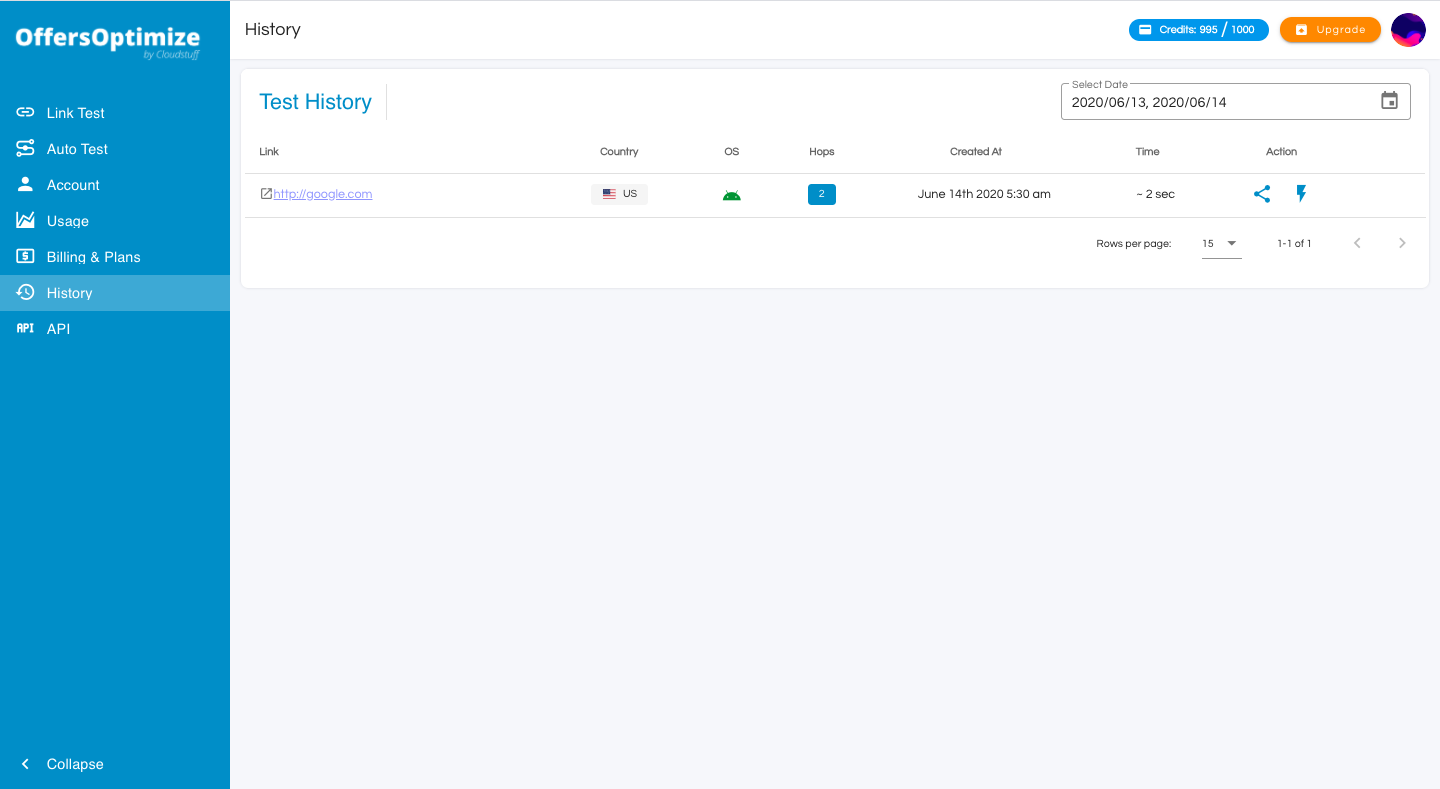Open the Link Test menu item
Image resolution: width=1440 pixels, height=789 pixels.
tap(115, 112)
